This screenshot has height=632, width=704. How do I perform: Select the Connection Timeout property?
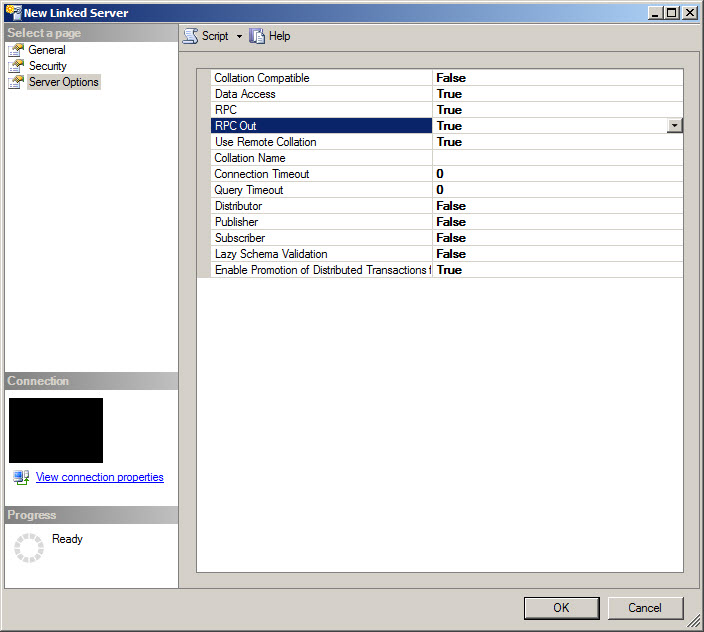click(x=321, y=174)
